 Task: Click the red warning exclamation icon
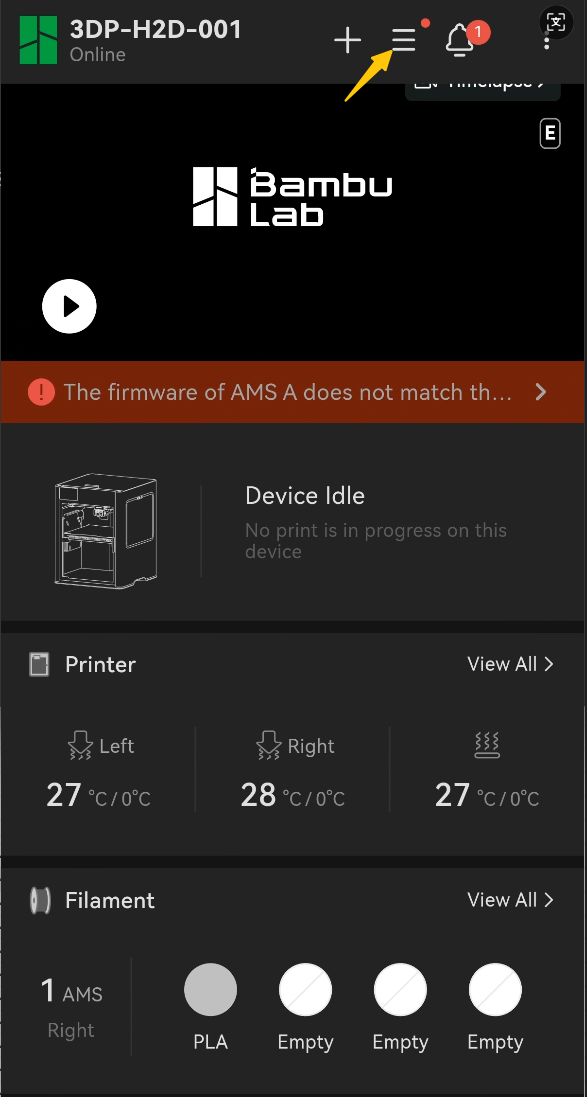pos(41,392)
